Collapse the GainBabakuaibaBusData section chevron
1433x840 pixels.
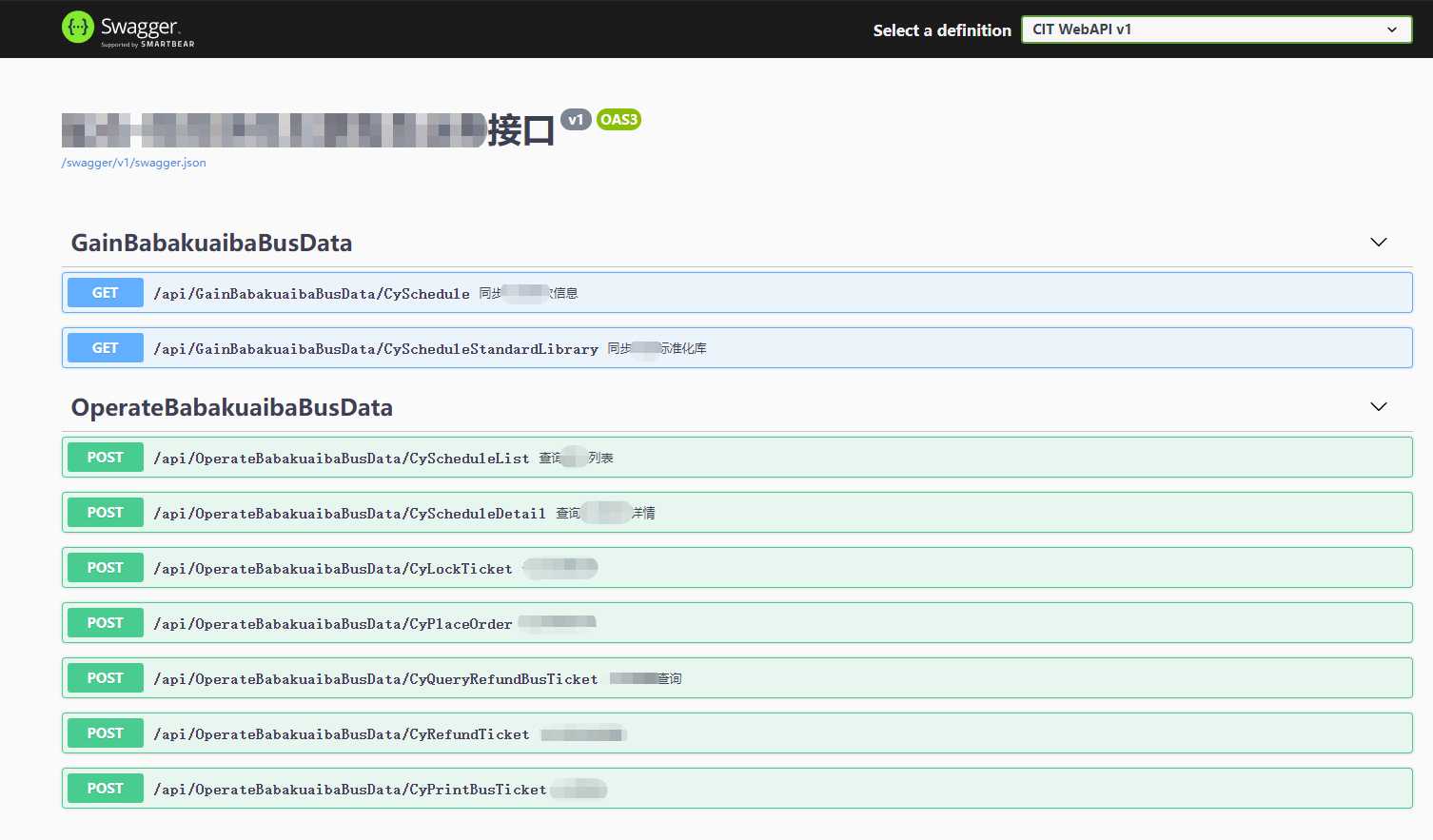click(1378, 243)
